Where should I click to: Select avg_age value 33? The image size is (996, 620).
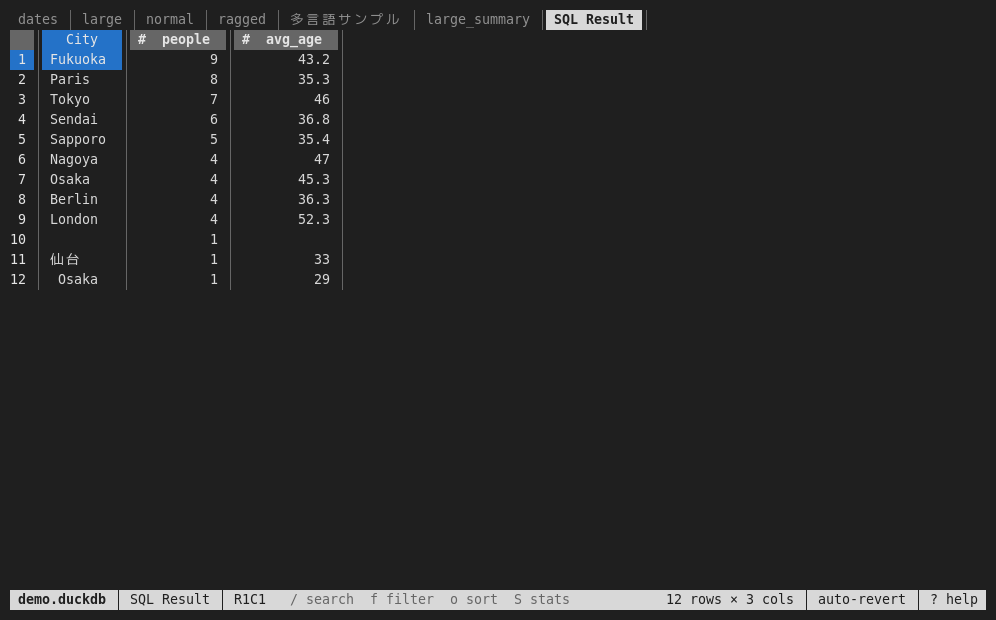point(286,259)
